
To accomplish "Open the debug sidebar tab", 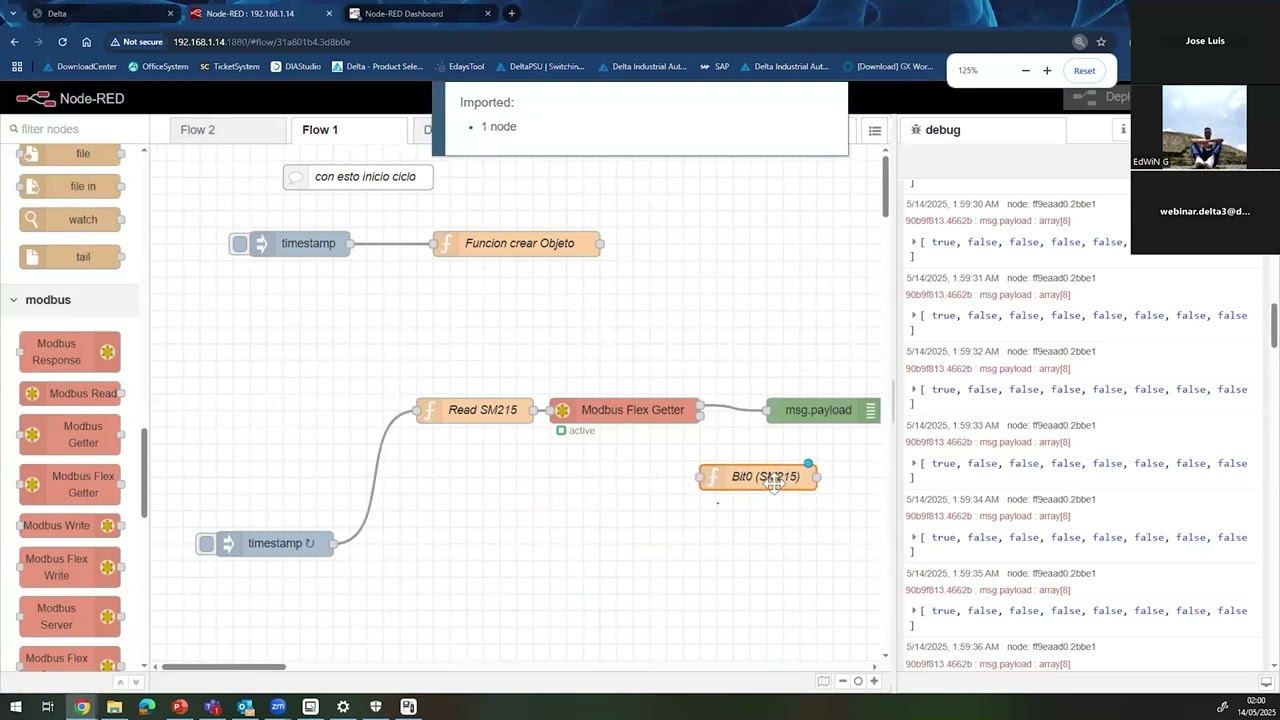I will (983, 130).
